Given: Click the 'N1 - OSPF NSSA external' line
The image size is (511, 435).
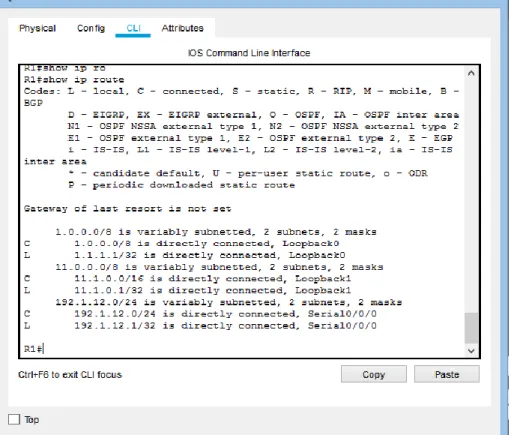Looking at the screenshot, I should 263,126.
